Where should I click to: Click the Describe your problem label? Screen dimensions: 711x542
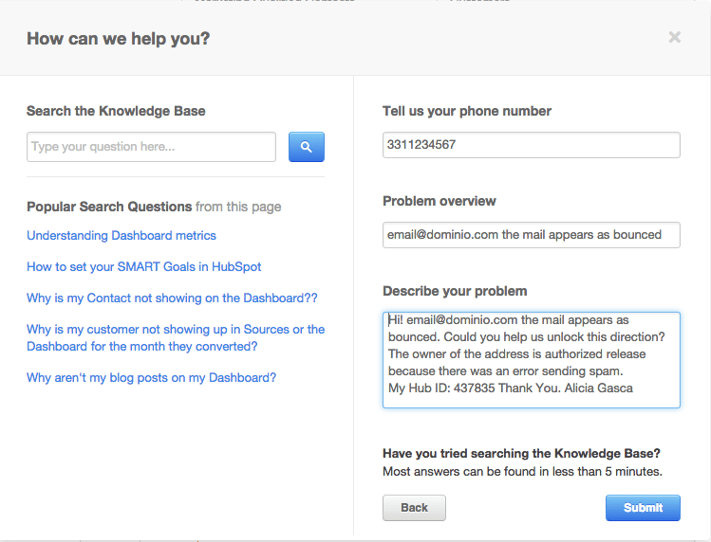point(455,291)
